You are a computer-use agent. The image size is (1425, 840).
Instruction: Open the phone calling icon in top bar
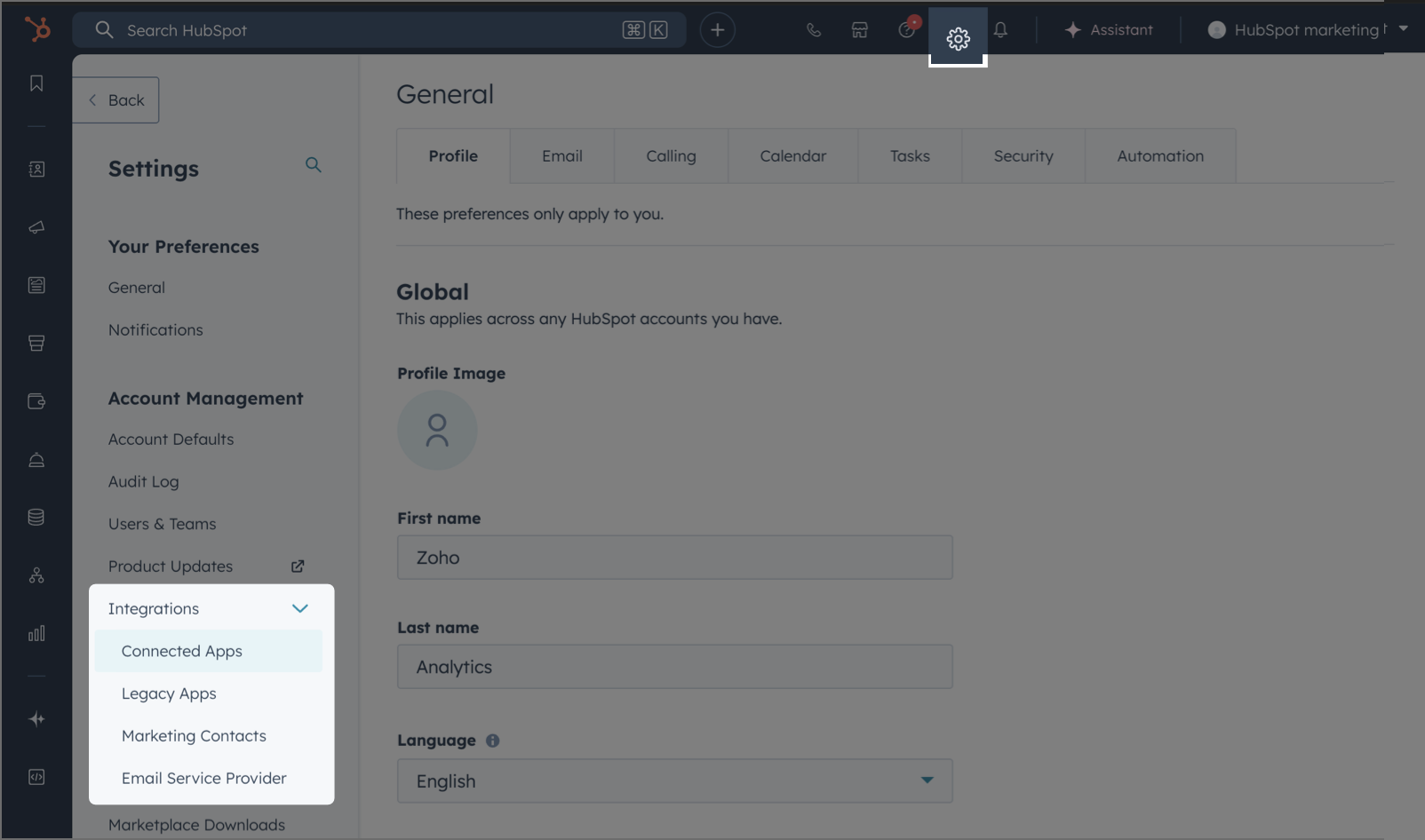point(814,30)
